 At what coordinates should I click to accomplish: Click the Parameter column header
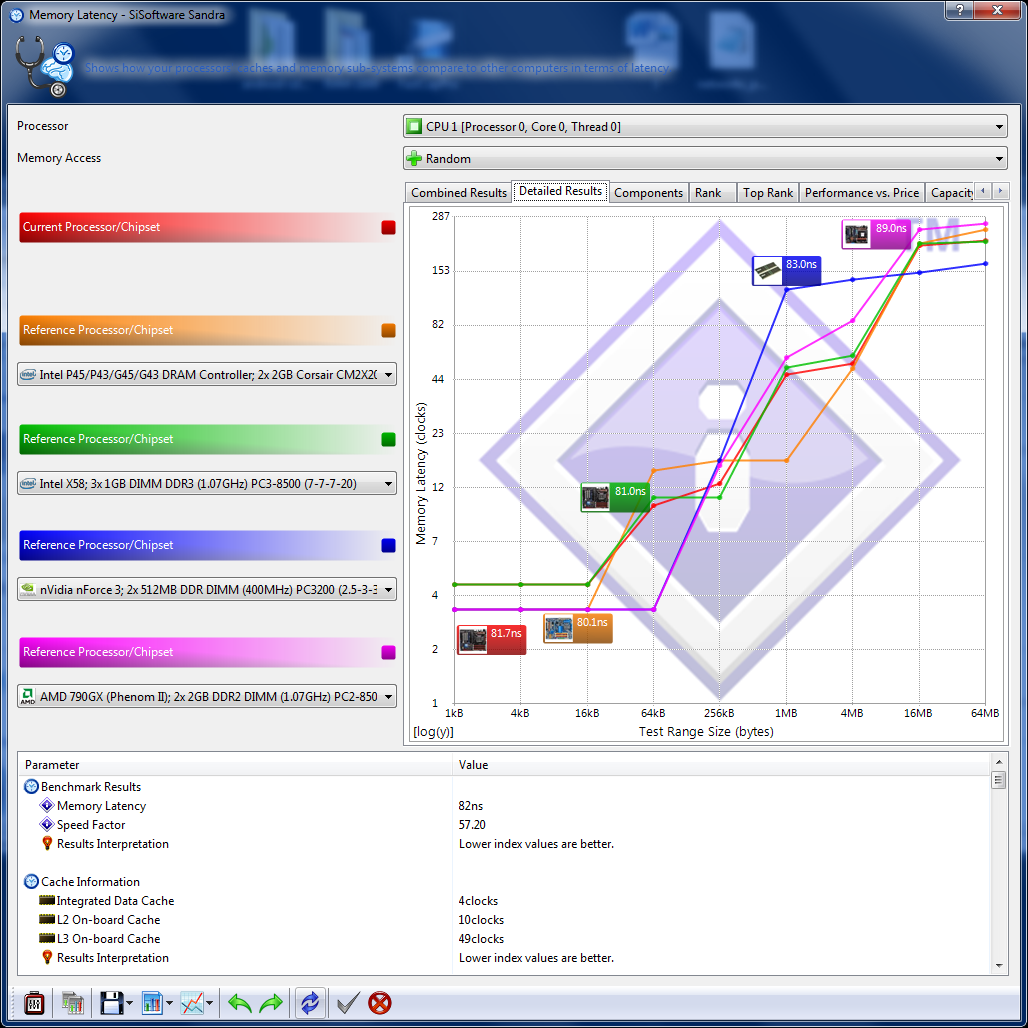235,764
